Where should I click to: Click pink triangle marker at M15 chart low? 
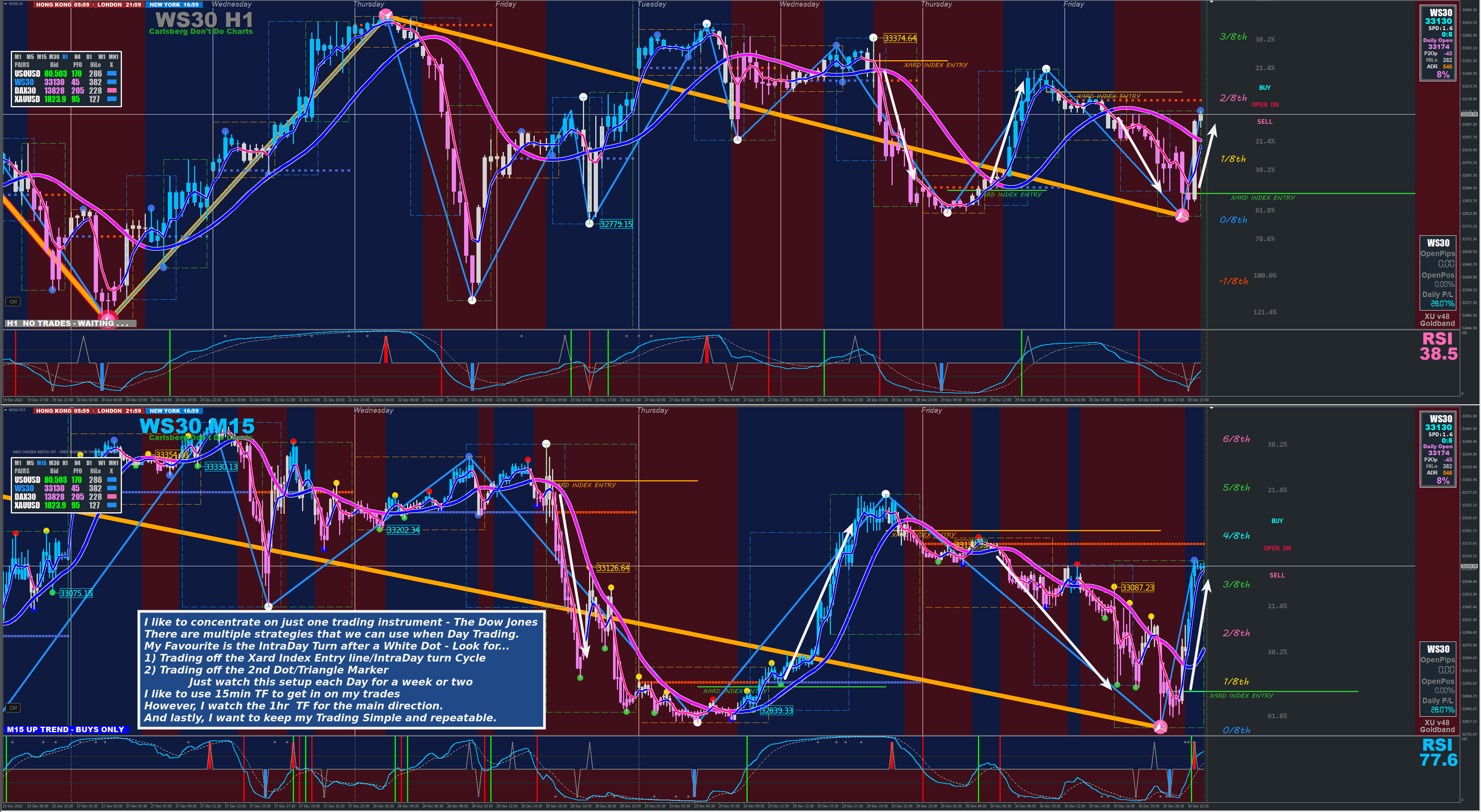pos(1160,727)
